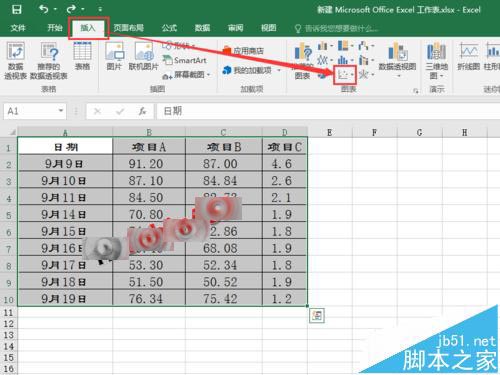
Task: Click cell with value 84.50
Action: (x=149, y=197)
